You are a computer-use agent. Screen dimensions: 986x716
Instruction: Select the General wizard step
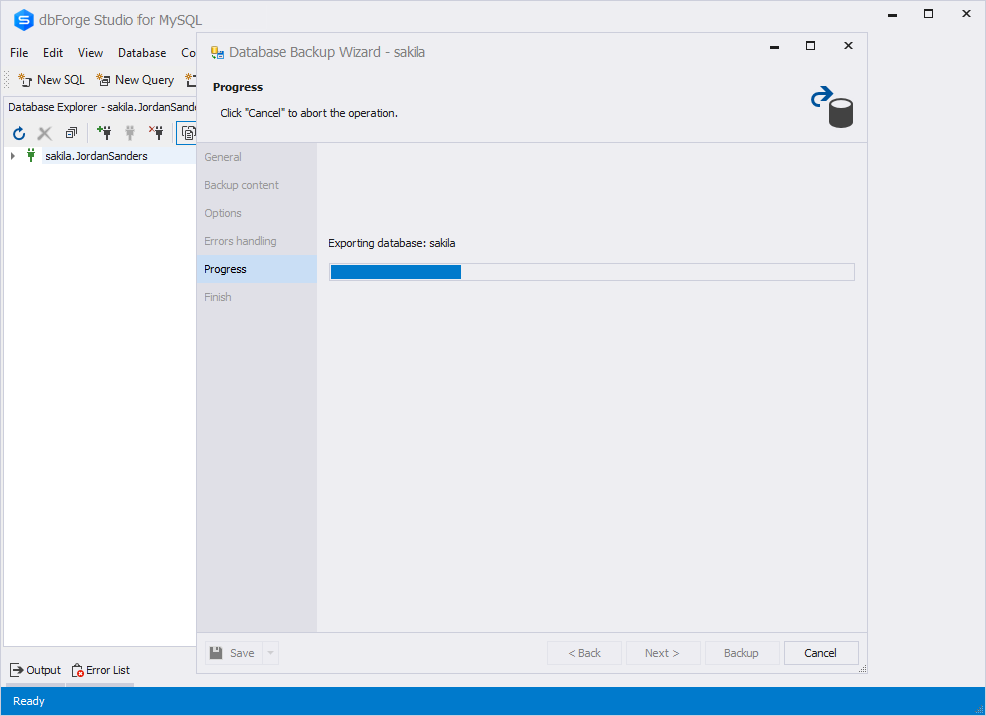(257, 157)
